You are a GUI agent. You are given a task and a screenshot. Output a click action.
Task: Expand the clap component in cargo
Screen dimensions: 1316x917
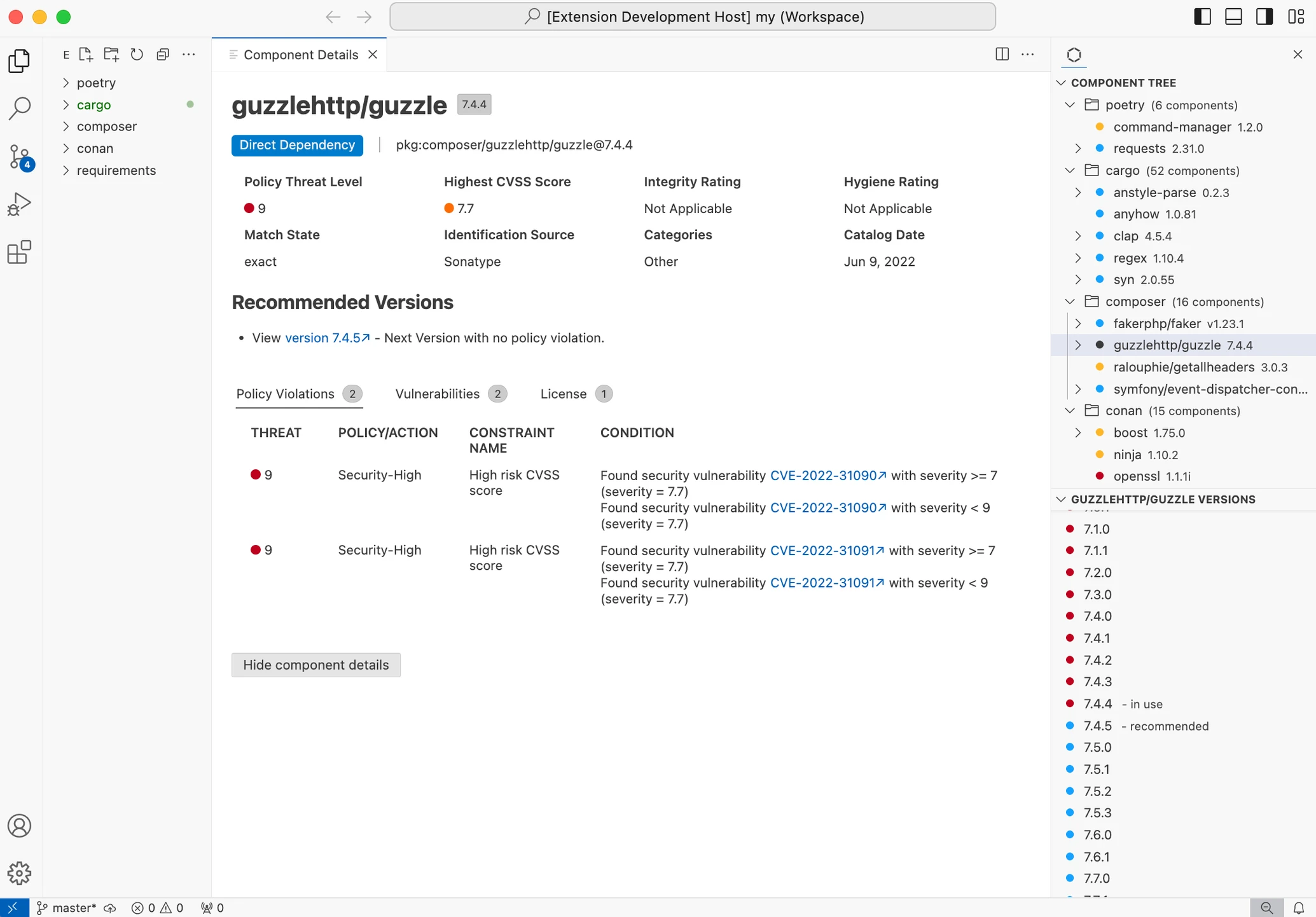pyautogui.click(x=1076, y=236)
